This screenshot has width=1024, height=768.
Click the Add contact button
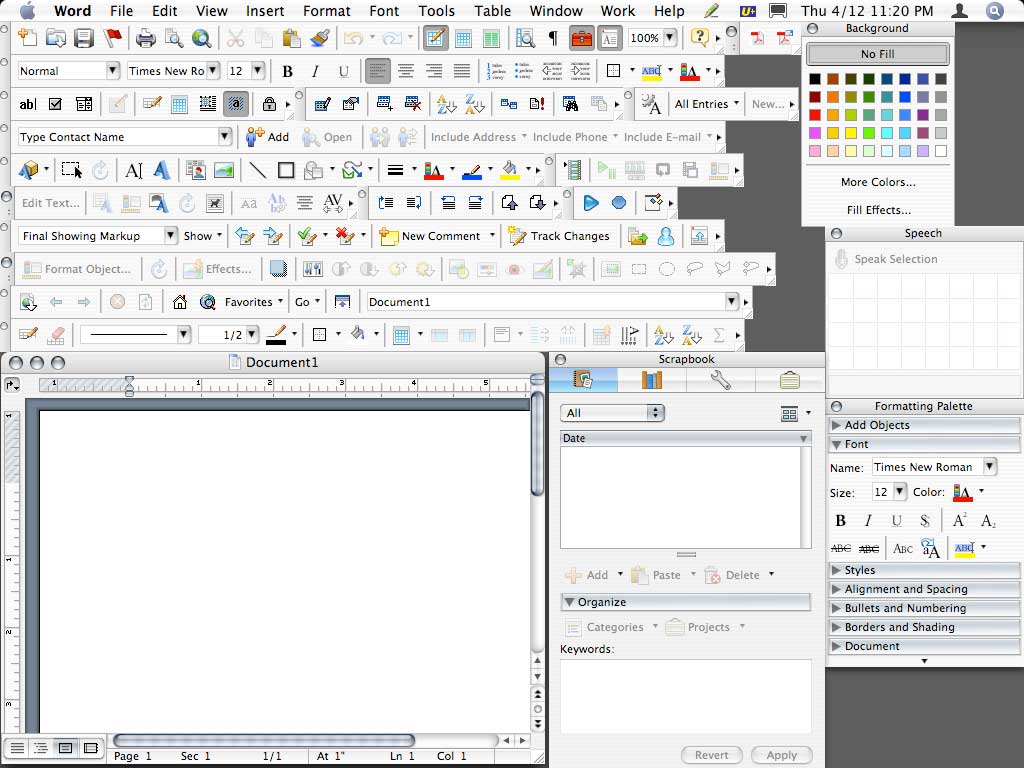(268, 137)
